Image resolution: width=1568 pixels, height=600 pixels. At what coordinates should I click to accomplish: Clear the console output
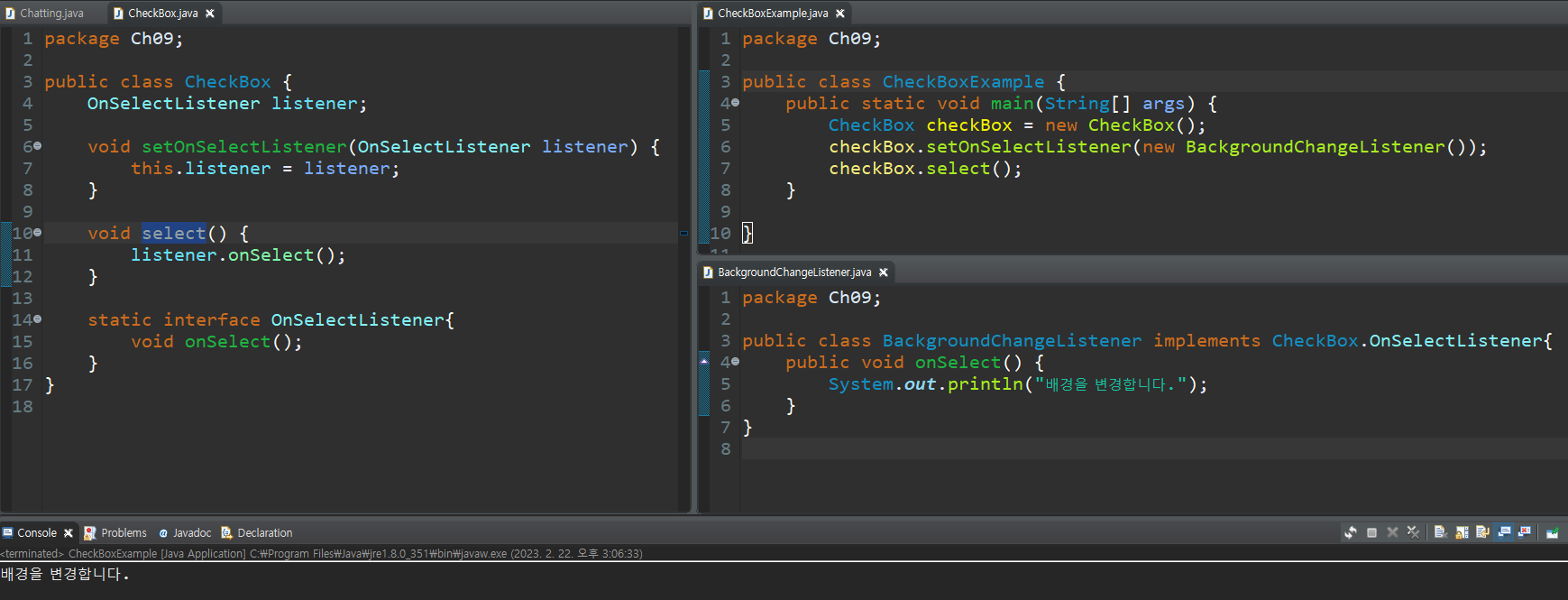coord(1441,532)
